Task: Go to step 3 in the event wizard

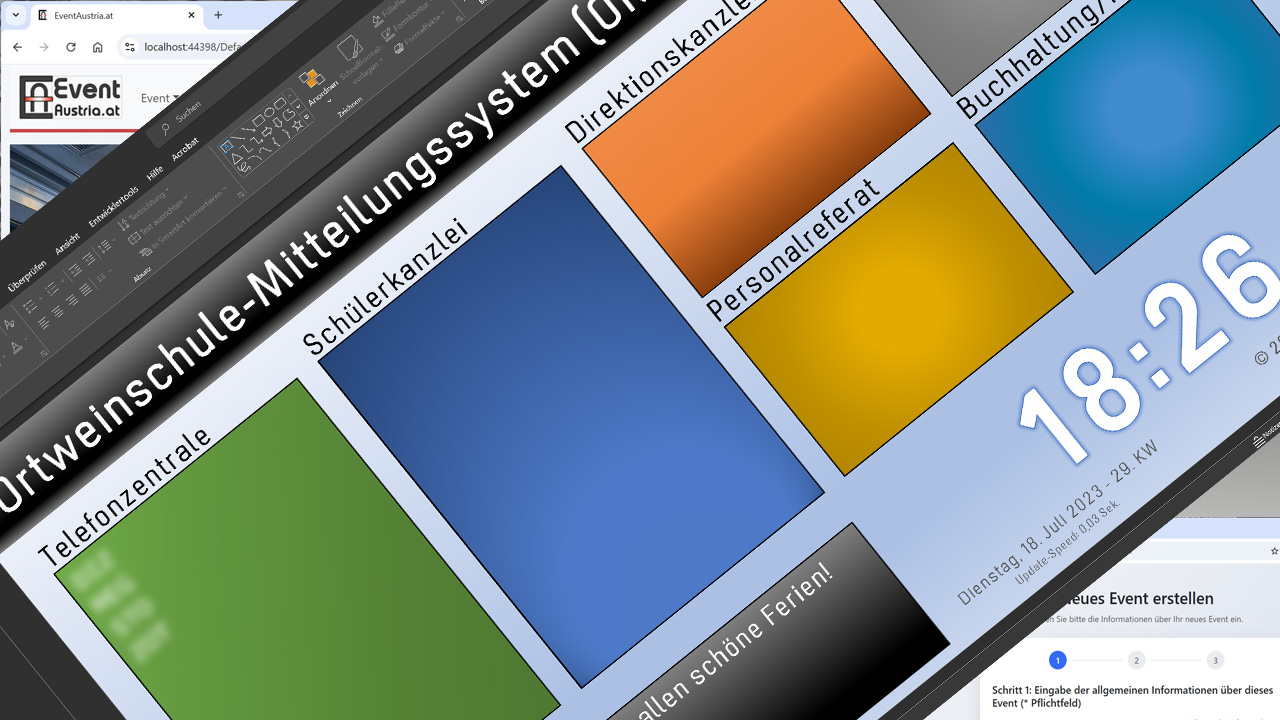Action: click(x=1215, y=660)
